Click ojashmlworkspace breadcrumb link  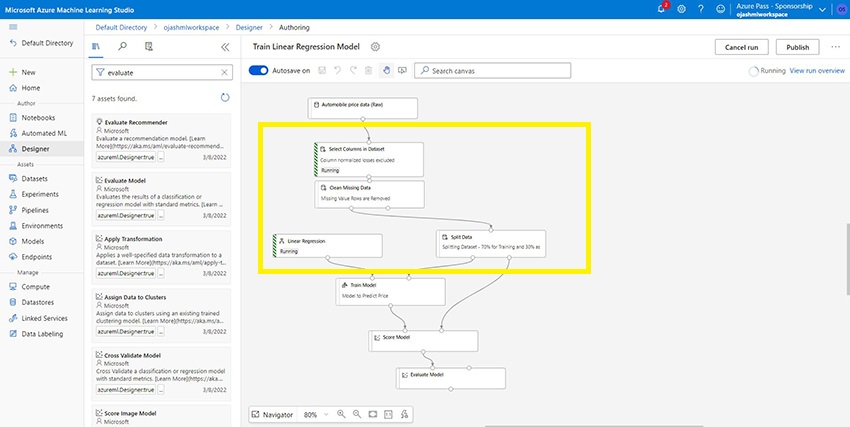(x=191, y=27)
